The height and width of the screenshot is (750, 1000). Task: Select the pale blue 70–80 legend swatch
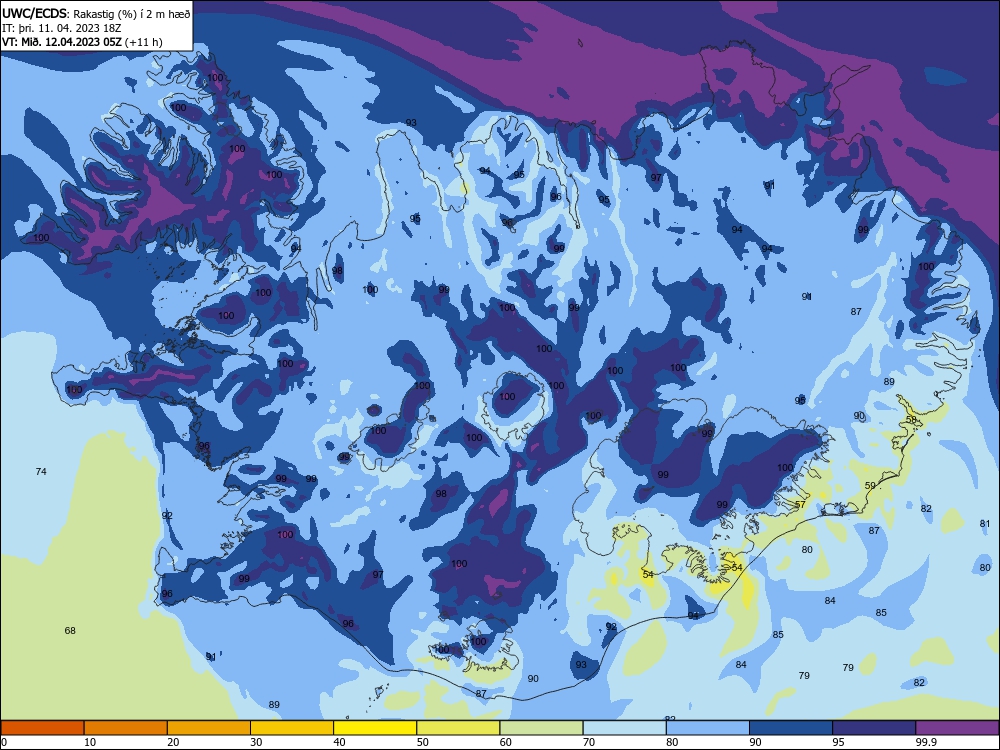(x=624, y=728)
